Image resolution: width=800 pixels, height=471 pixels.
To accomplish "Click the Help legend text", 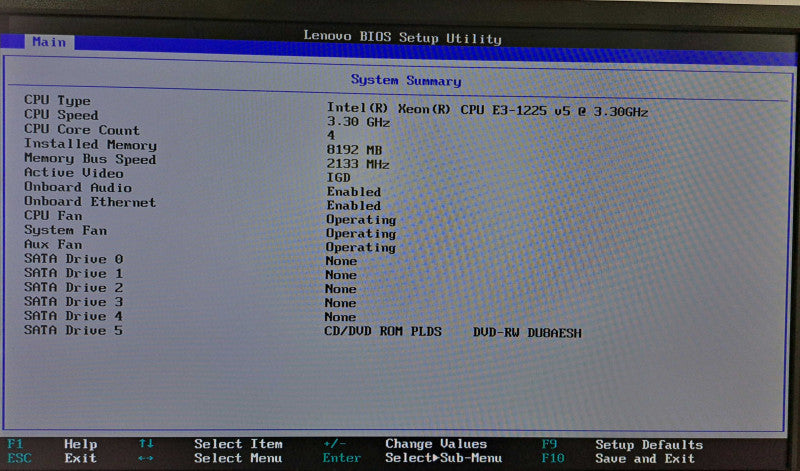I will (x=81, y=444).
